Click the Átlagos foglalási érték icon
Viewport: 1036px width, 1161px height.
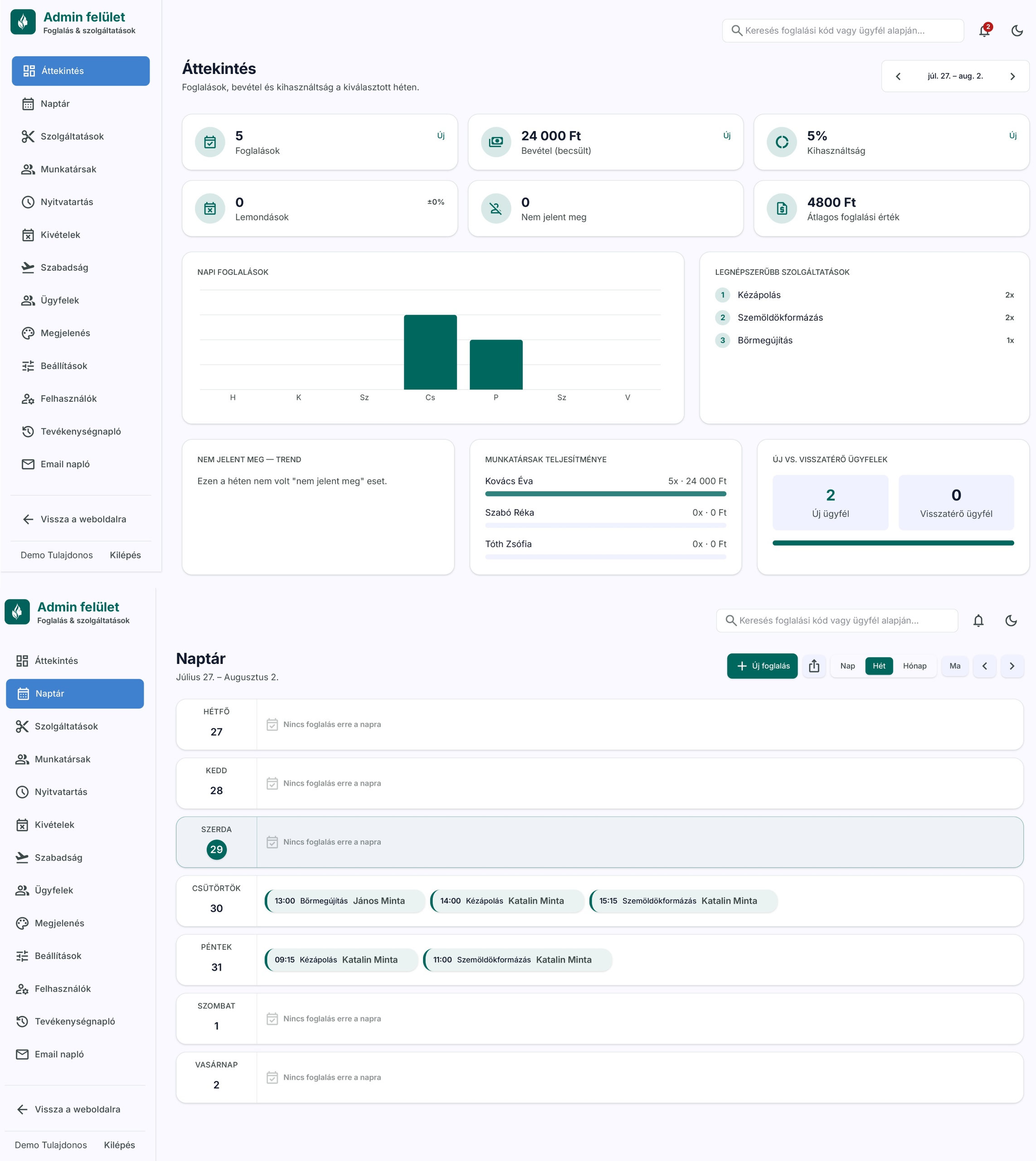tap(782, 209)
